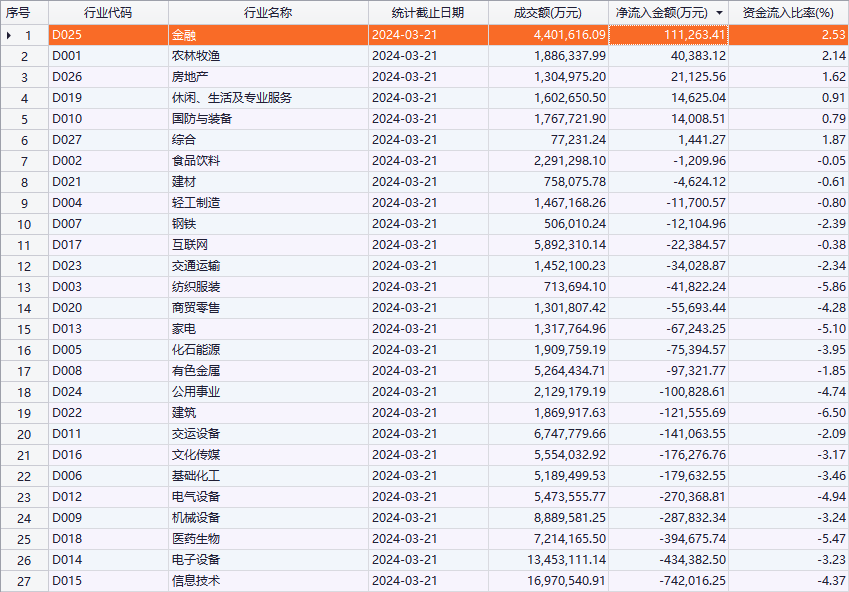Select the 金融 industry name cell
849x592 pixels.
(x=184, y=35)
